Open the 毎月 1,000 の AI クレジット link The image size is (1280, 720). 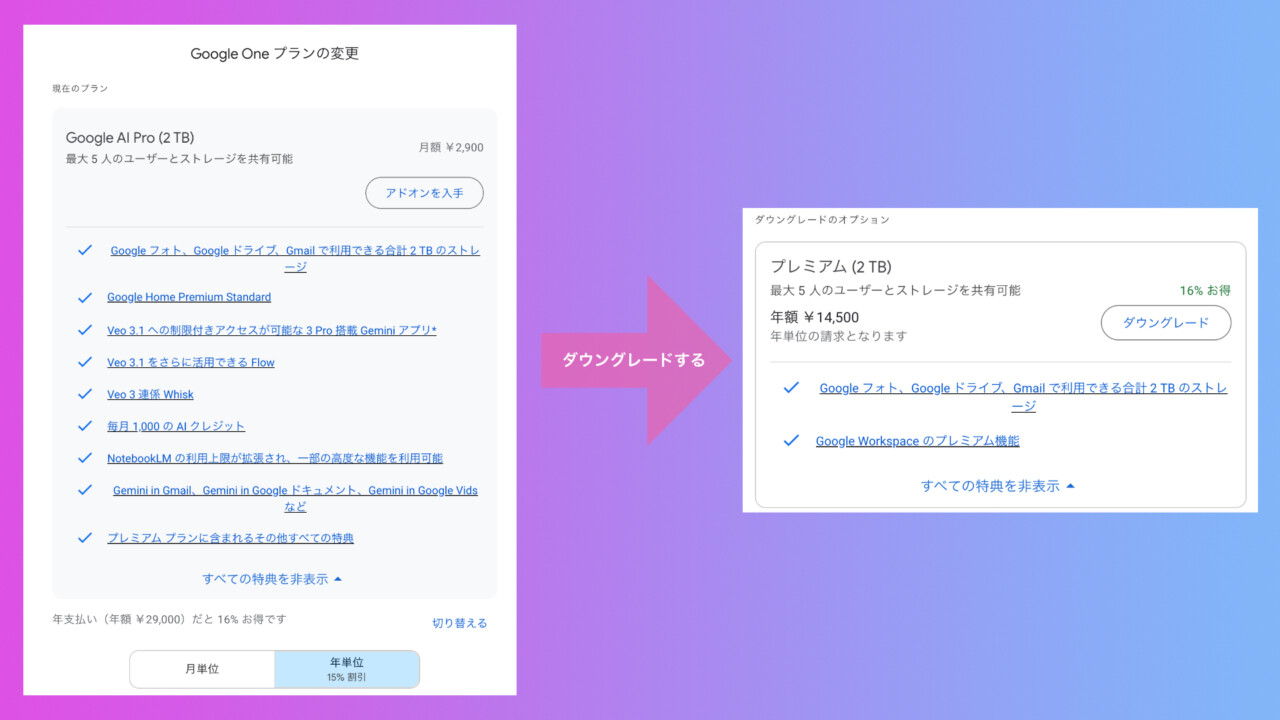coord(176,426)
